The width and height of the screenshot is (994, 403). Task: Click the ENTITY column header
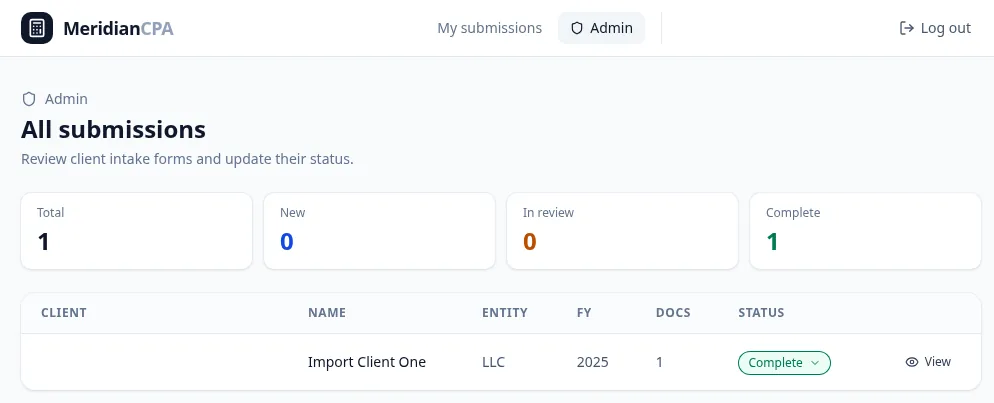coord(505,312)
